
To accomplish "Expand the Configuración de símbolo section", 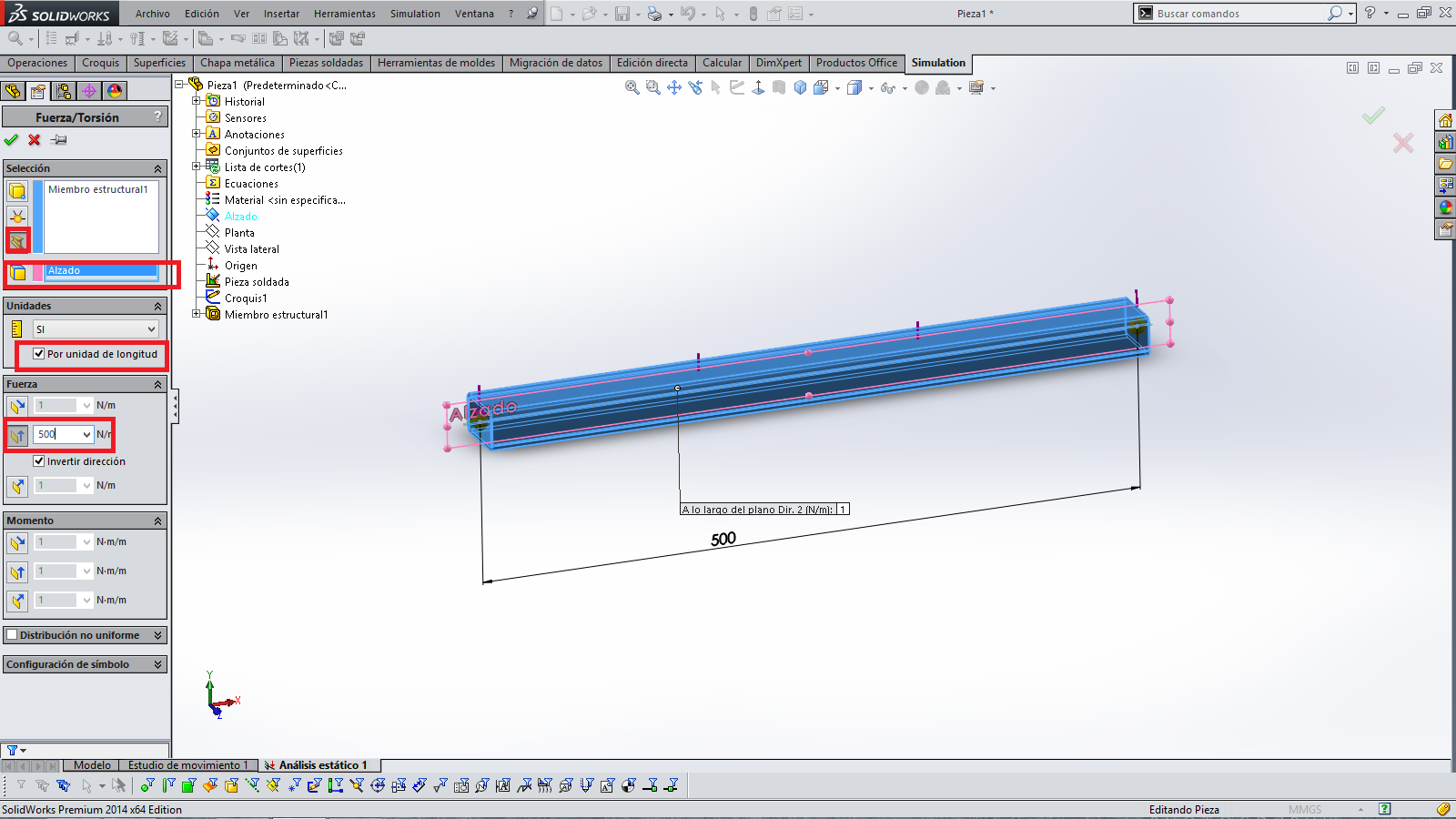I will pos(157,665).
